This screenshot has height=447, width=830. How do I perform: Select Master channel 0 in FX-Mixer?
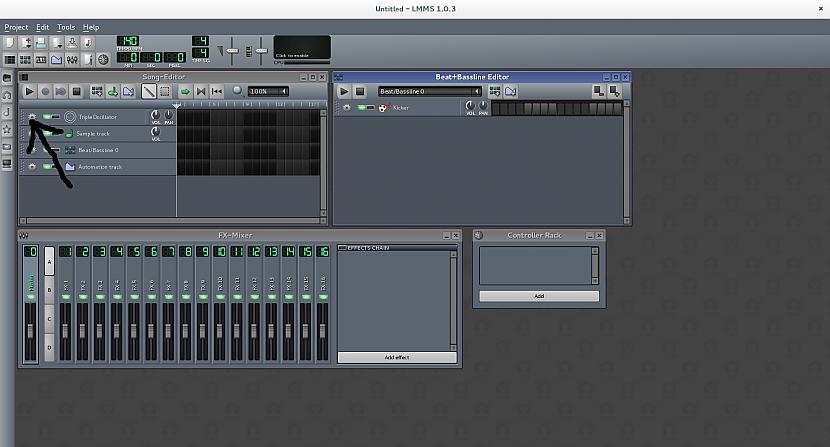(31, 303)
